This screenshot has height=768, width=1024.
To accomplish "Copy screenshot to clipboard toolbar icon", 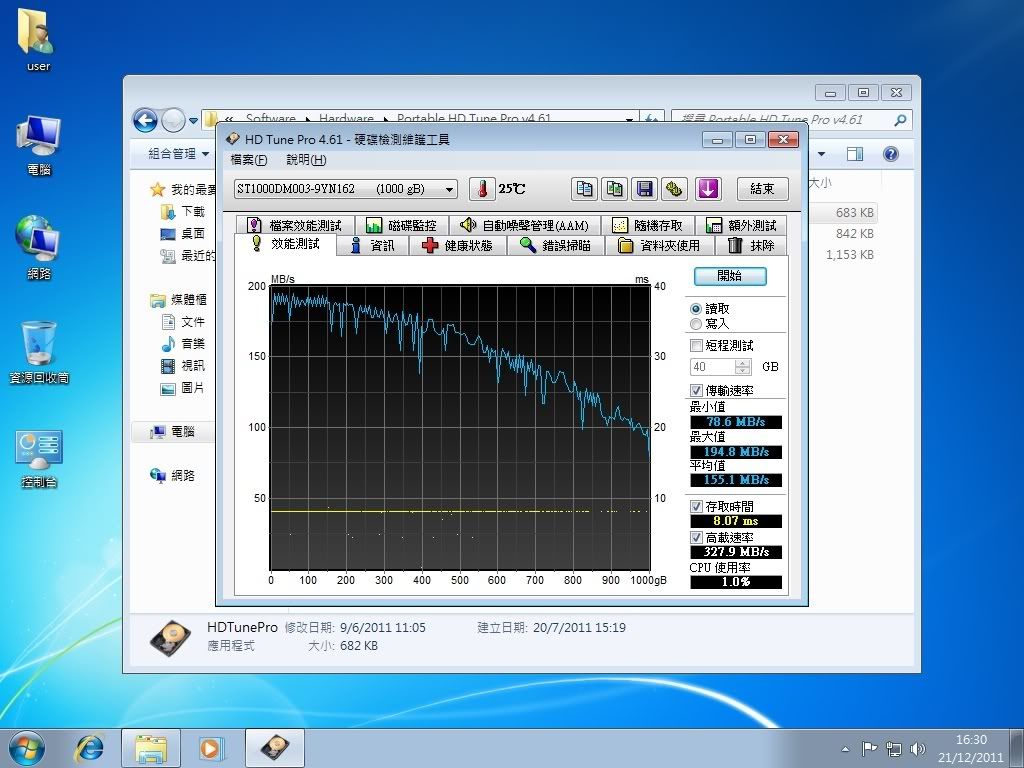I will point(614,189).
